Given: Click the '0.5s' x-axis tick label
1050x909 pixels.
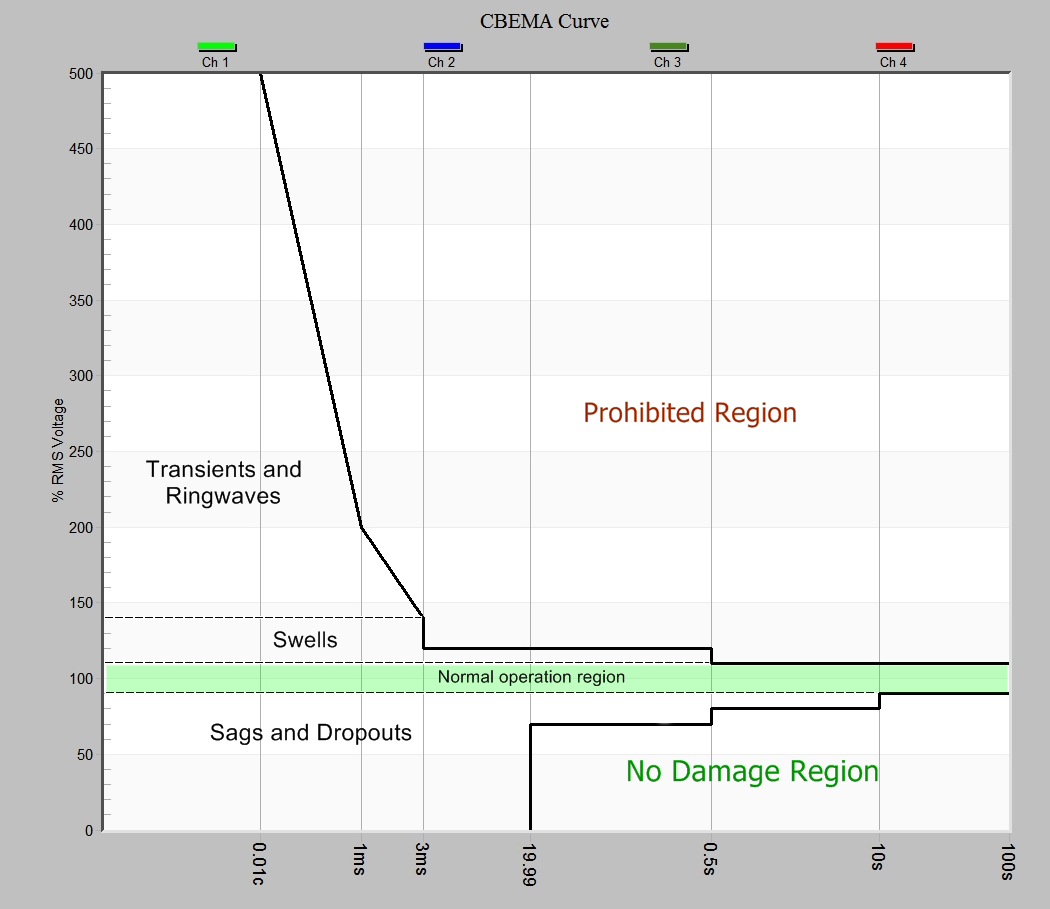Looking at the screenshot, I should tap(711, 861).
